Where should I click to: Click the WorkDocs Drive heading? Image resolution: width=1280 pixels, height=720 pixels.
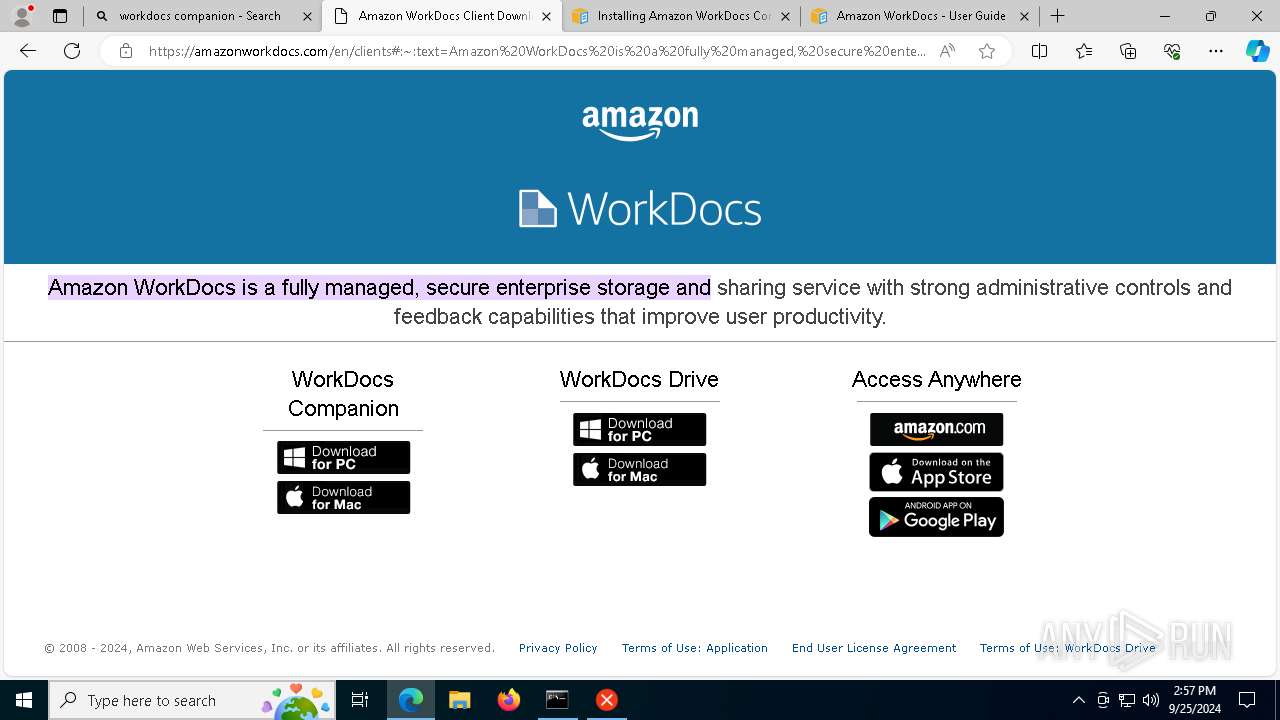click(x=639, y=380)
